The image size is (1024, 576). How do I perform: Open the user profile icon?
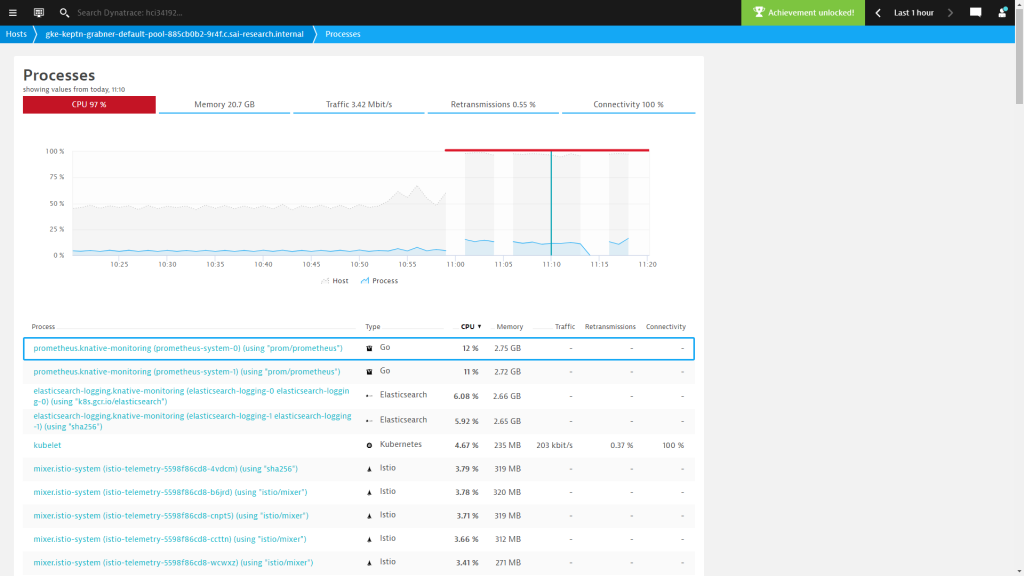pyautogui.click(x=1001, y=13)
